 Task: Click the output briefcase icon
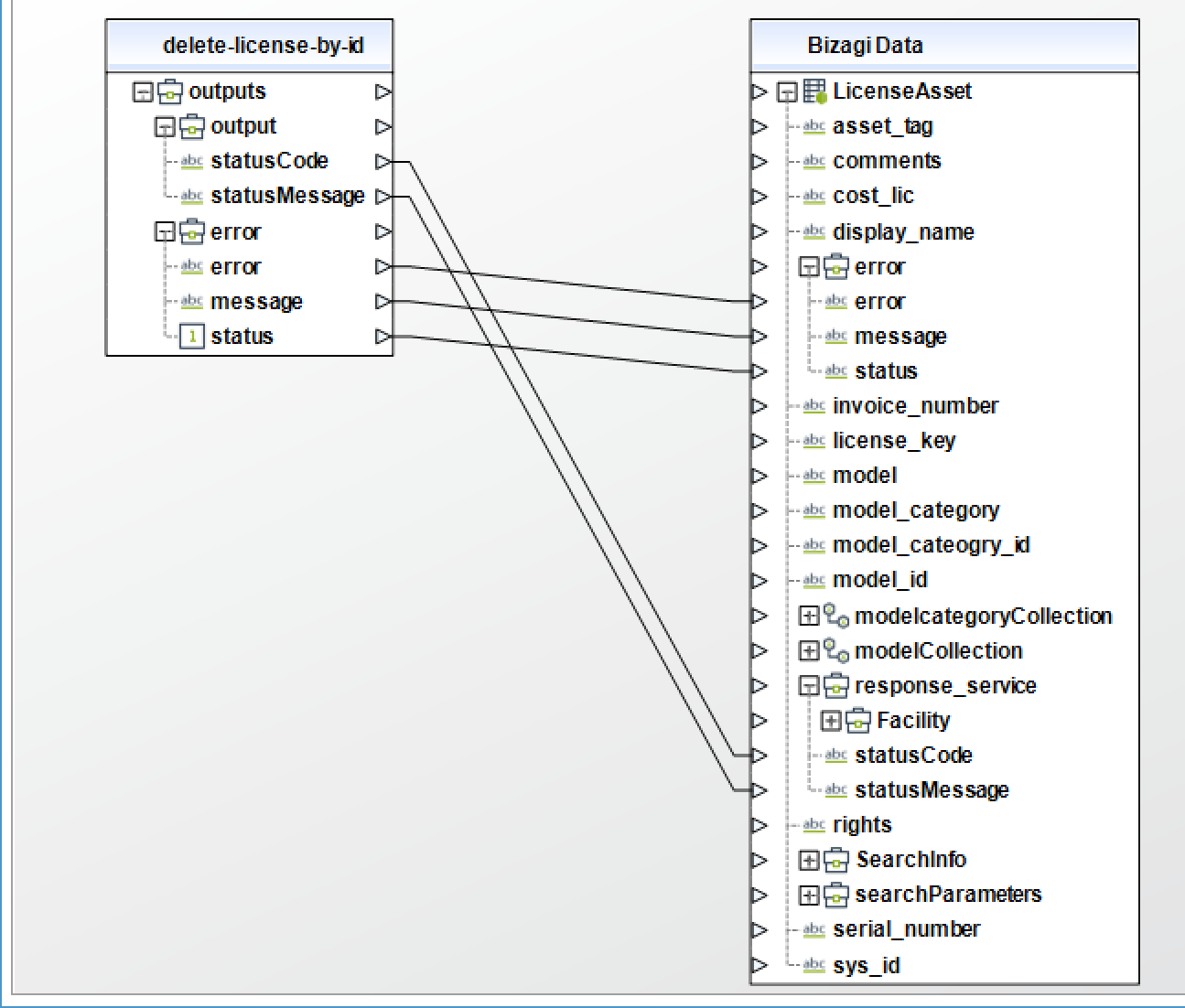(192, 126)
